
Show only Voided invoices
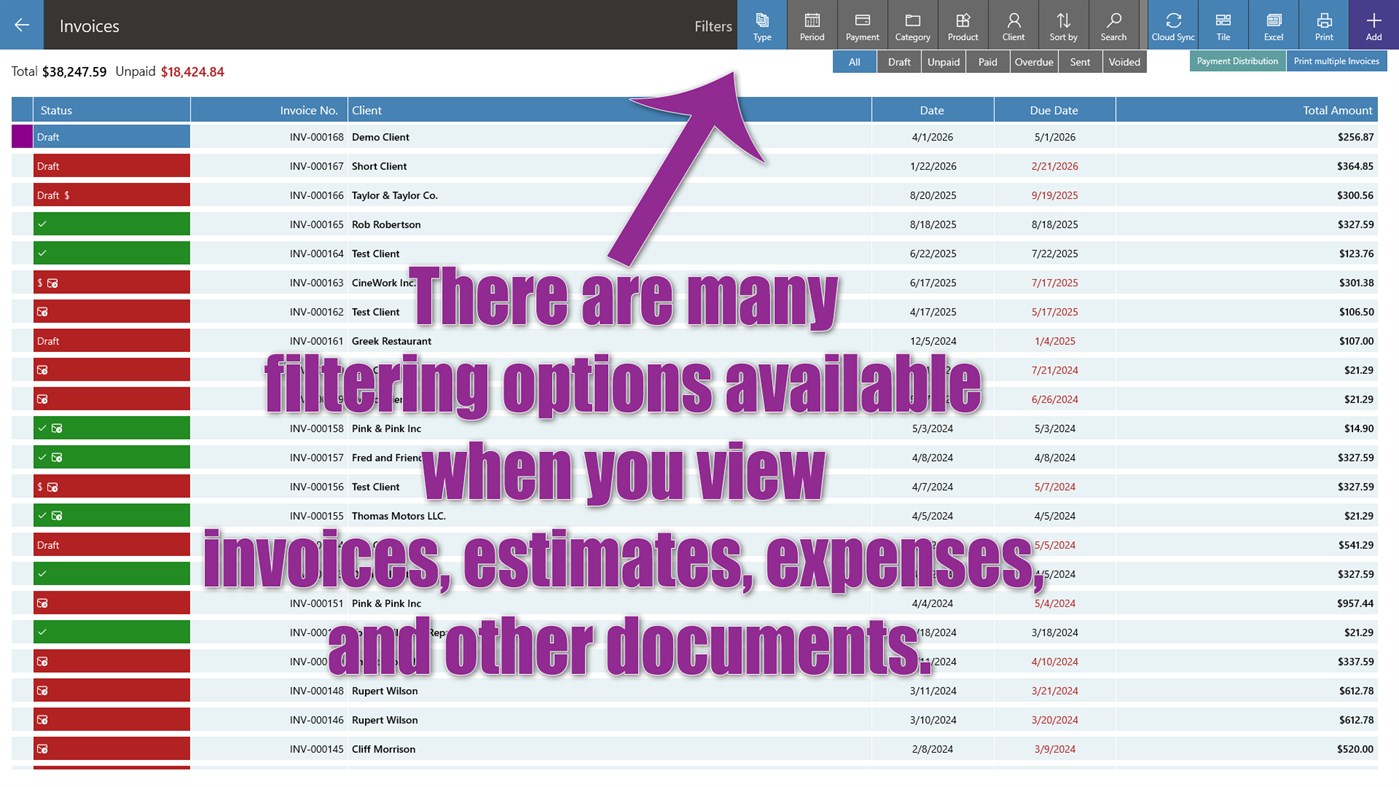click(1124, 61)
